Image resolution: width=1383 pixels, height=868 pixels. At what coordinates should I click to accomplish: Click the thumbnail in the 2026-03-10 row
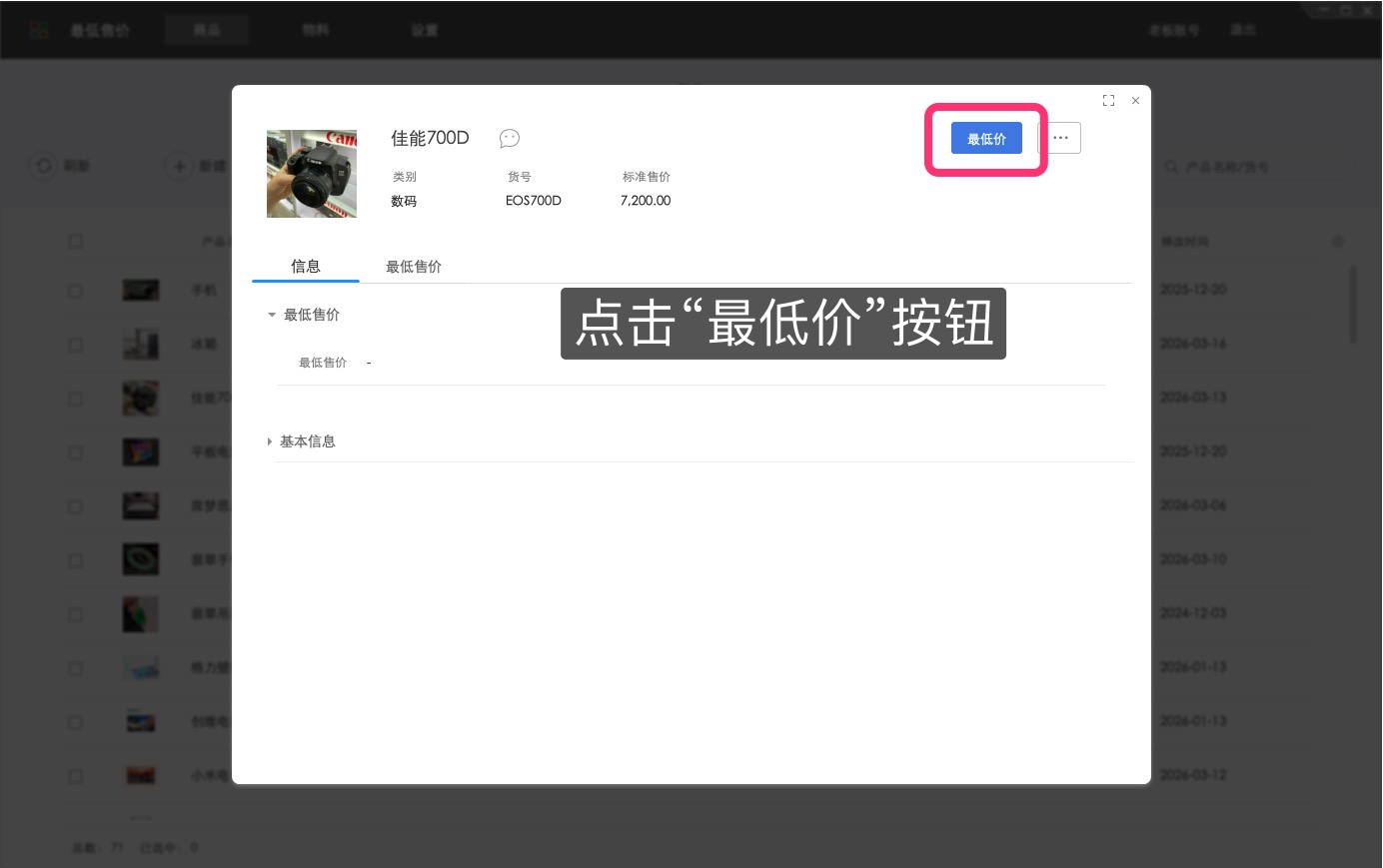point(141,559)
